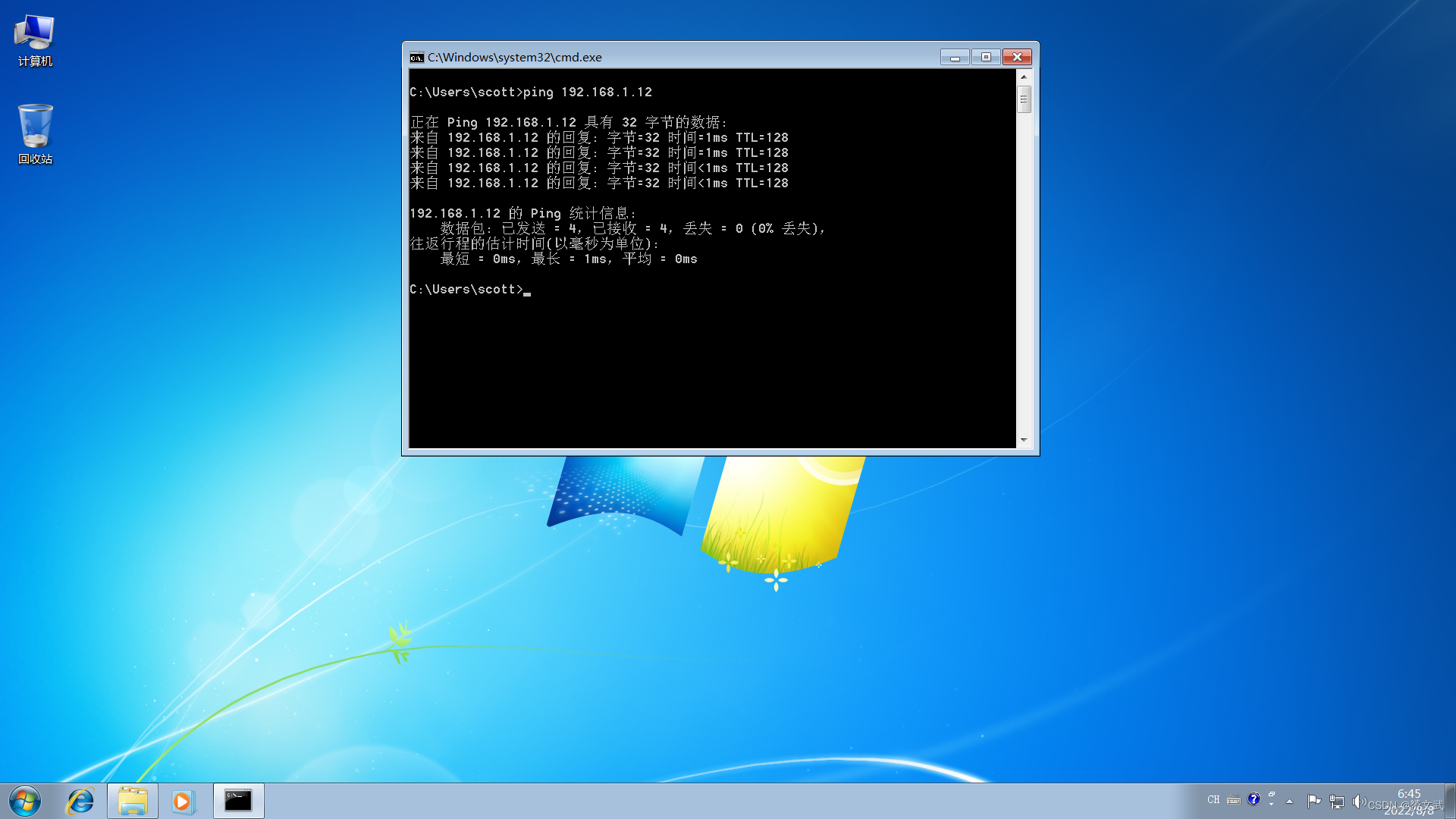The height and width of the screenshot is (819, 1456).
Task: Click the cmd window title bar icon
Action: tap(416, 57)
